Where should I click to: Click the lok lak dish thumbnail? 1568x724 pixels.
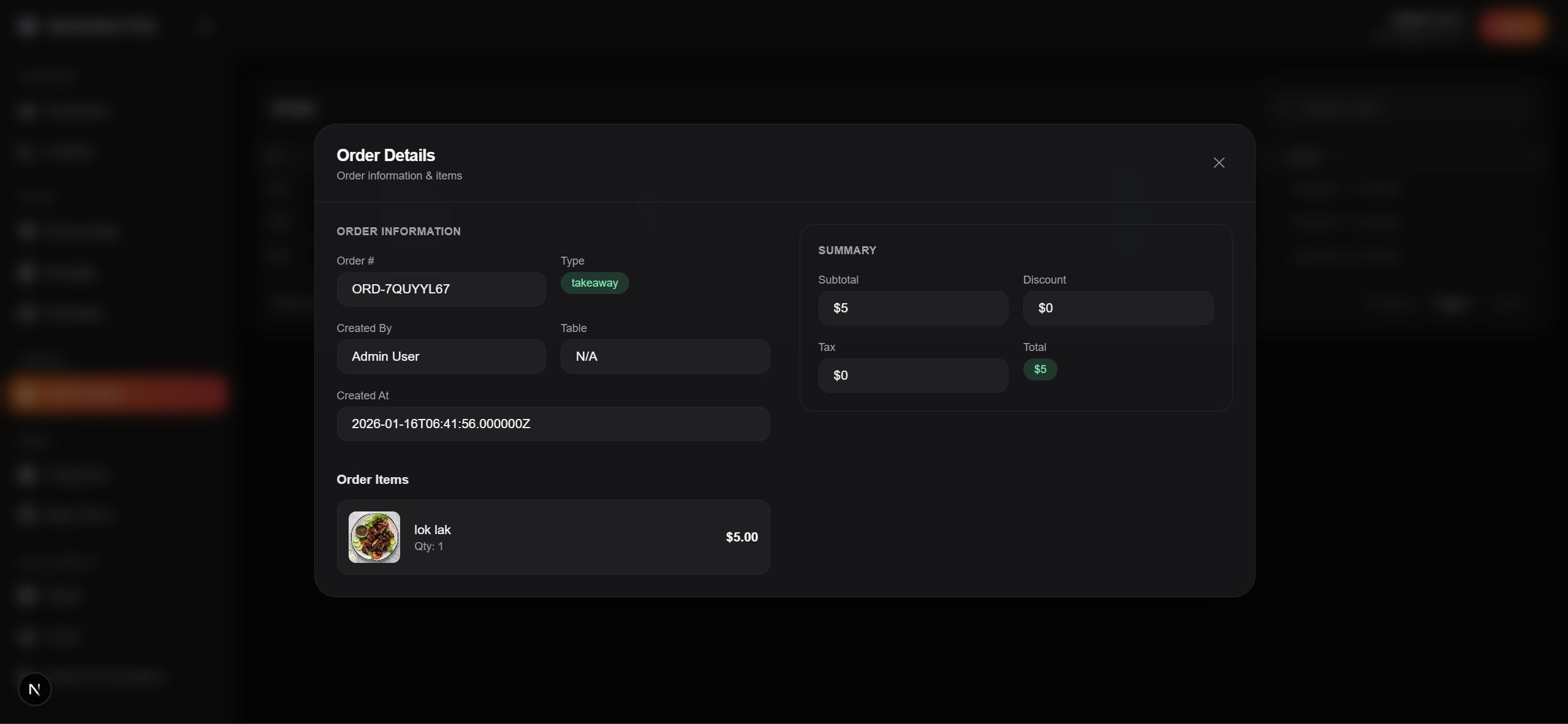point(374,537)
